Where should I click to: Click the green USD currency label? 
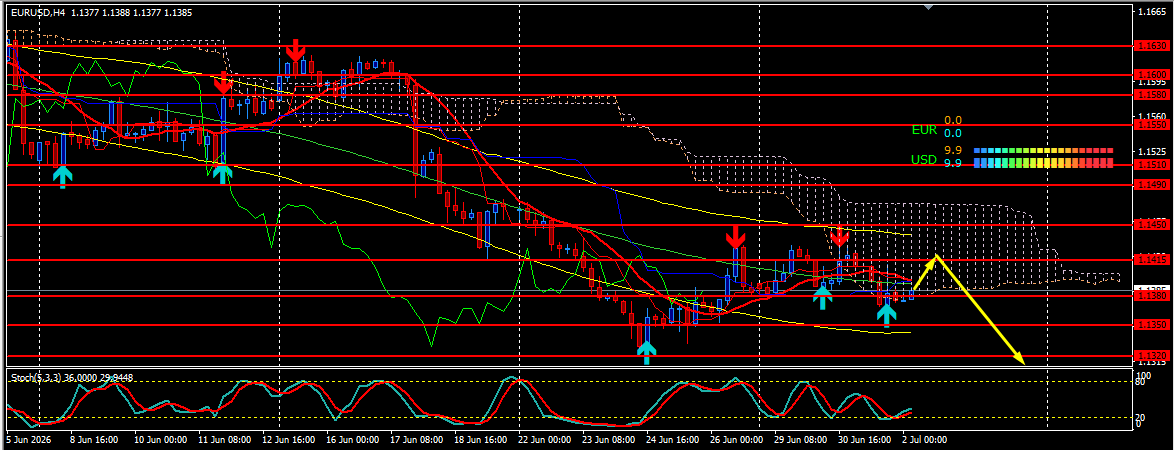coord(924,159)
